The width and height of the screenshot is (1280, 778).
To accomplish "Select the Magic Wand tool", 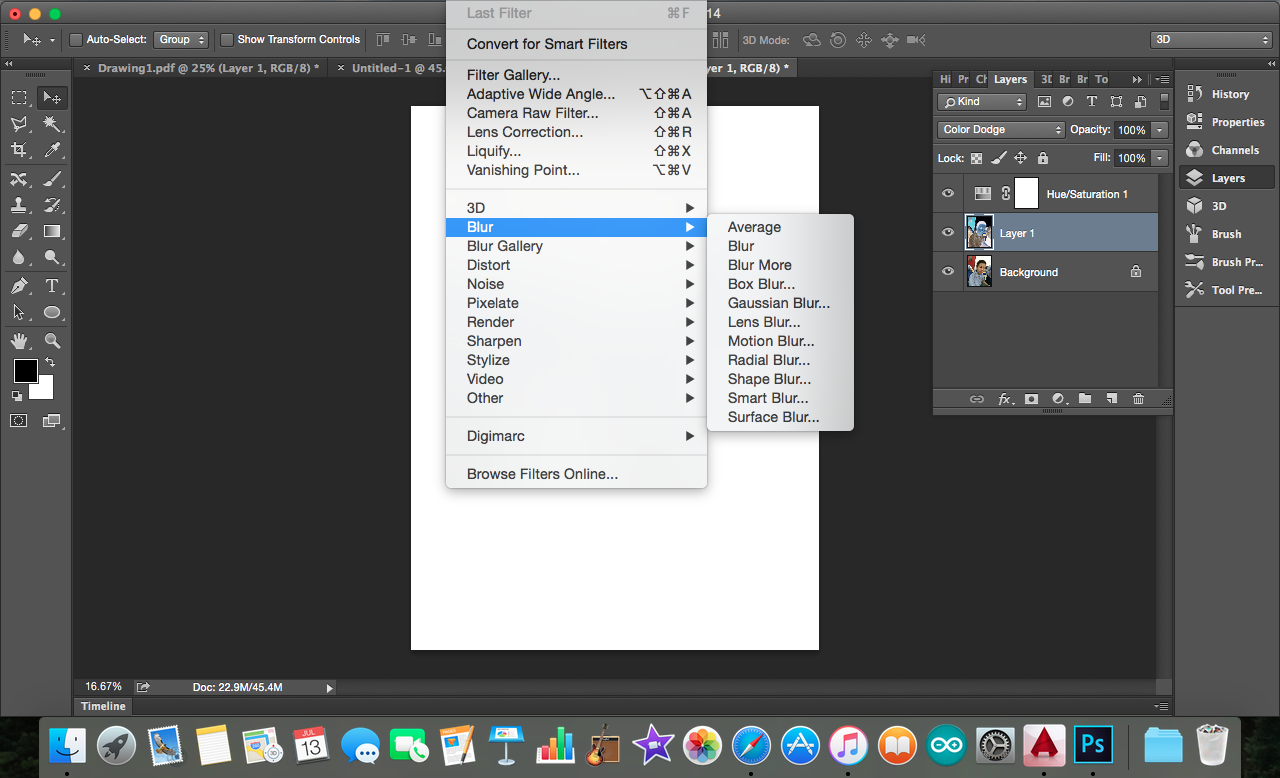I will click(52, 124).
